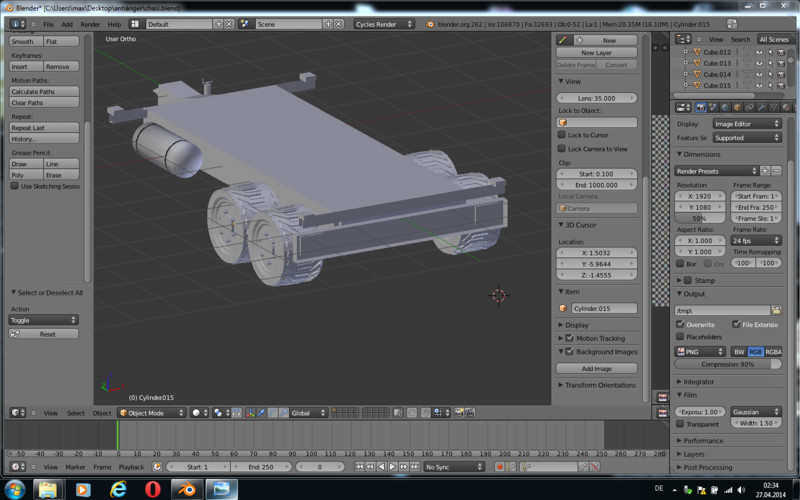The width and height of the screenshot is (800, 500).
Task: Open the Toggle action dropdown
Action: pos(43,320)
